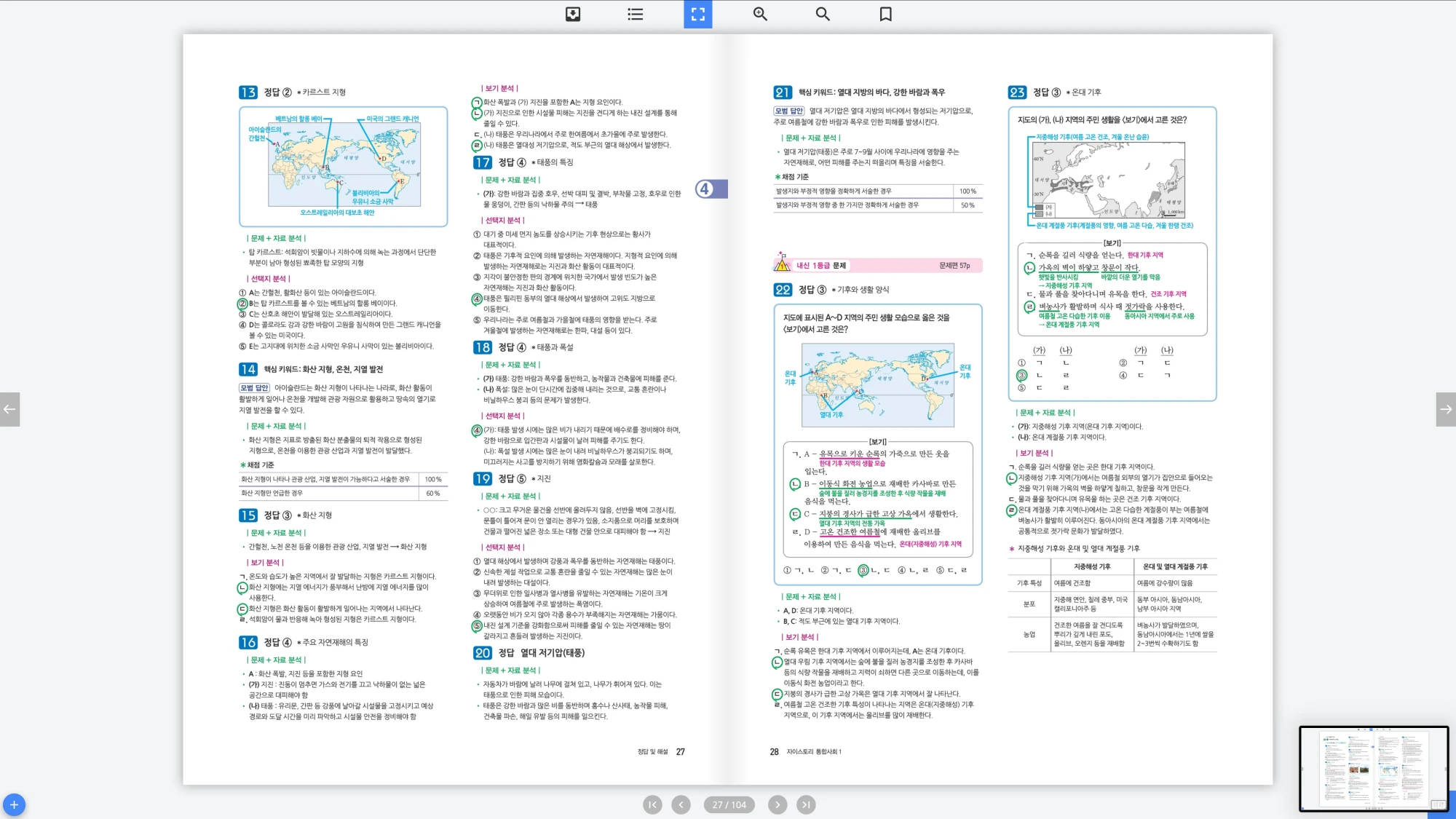
Task: Flip to previous spread with left edge arrow
Action: point(9,409)
